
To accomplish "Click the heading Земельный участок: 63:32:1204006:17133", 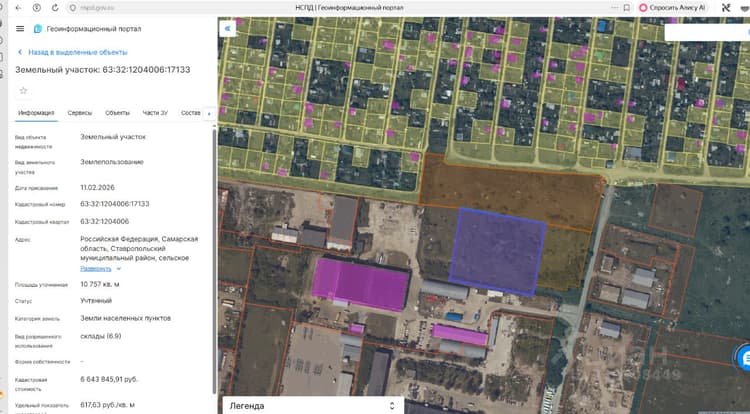I will coord(102,70).
